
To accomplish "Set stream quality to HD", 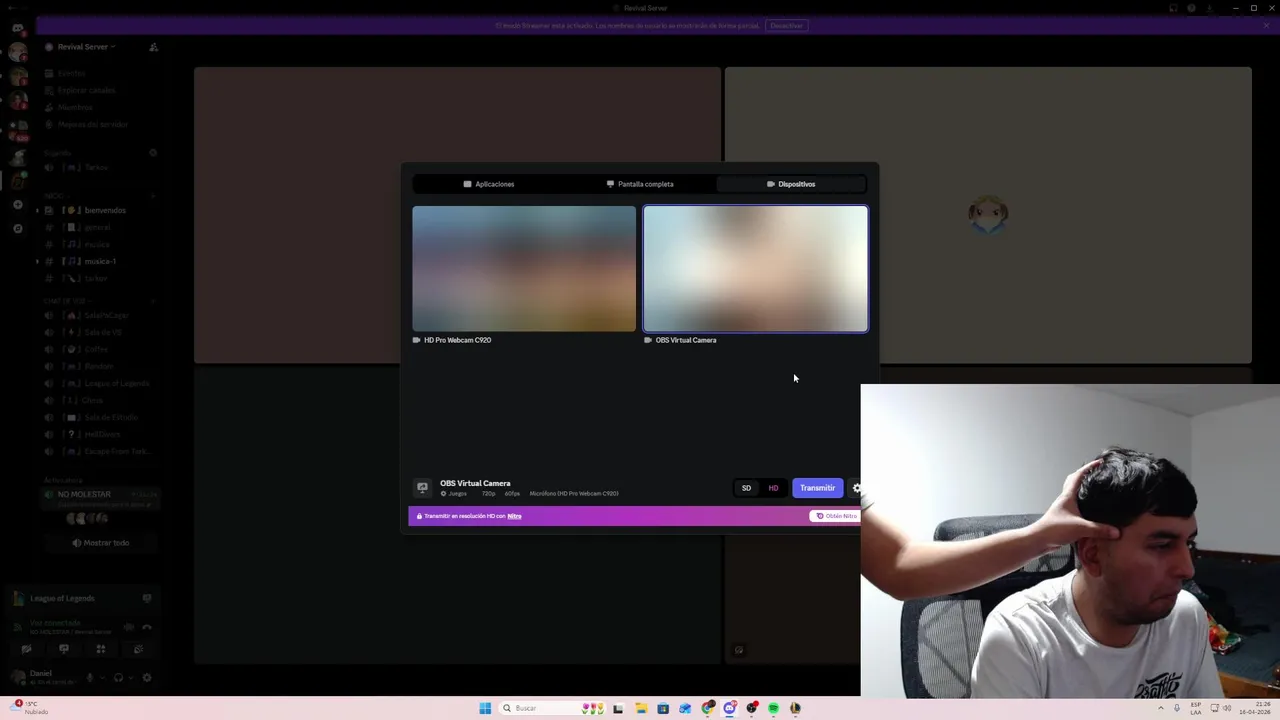I will (x=773, y=488).
